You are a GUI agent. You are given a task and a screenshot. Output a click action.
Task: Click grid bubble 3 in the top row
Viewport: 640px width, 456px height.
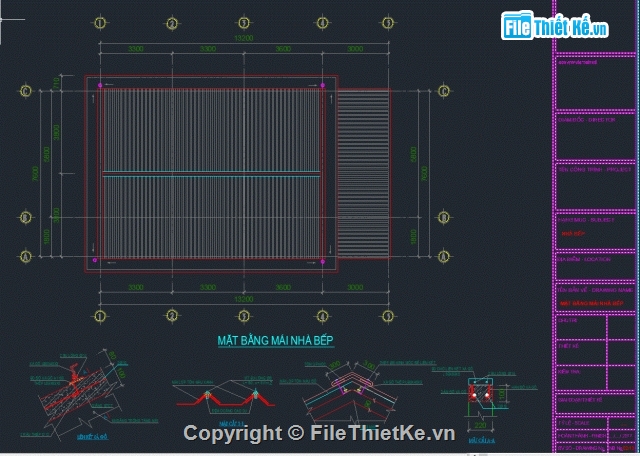coord(244,23)
